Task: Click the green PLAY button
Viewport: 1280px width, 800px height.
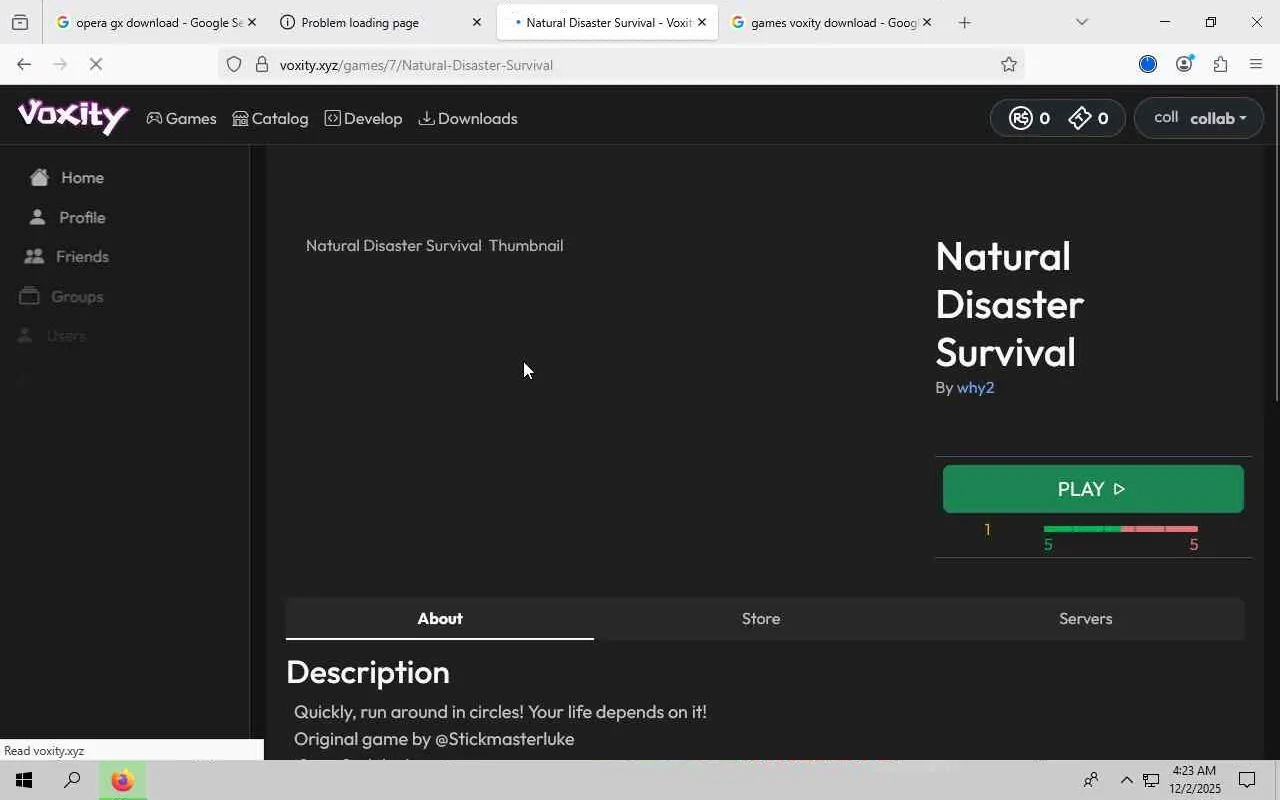Action: pyautogui.click(x=1093, y=489)
